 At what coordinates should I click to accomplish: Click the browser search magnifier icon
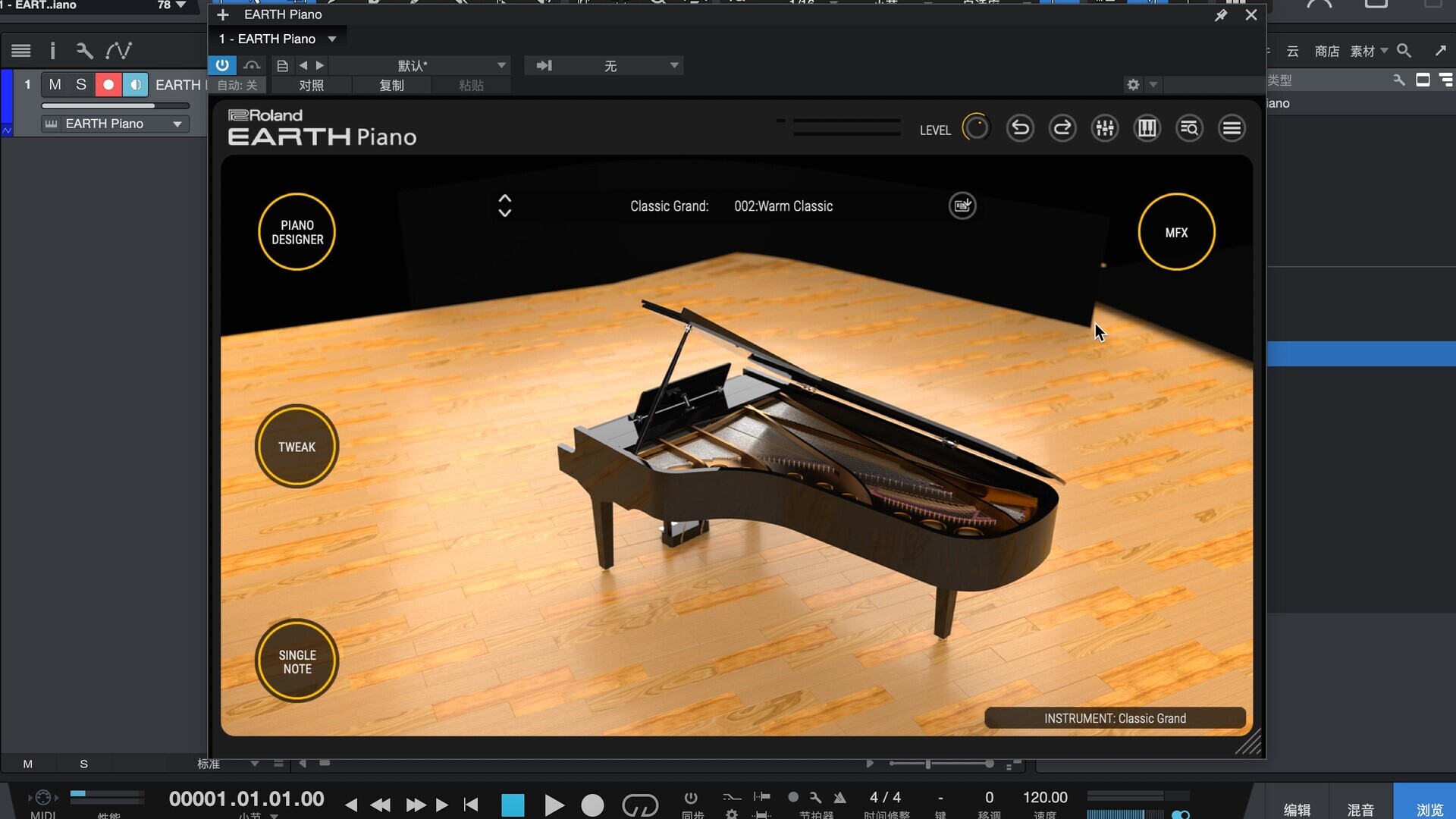click(x=1404, y=51)
